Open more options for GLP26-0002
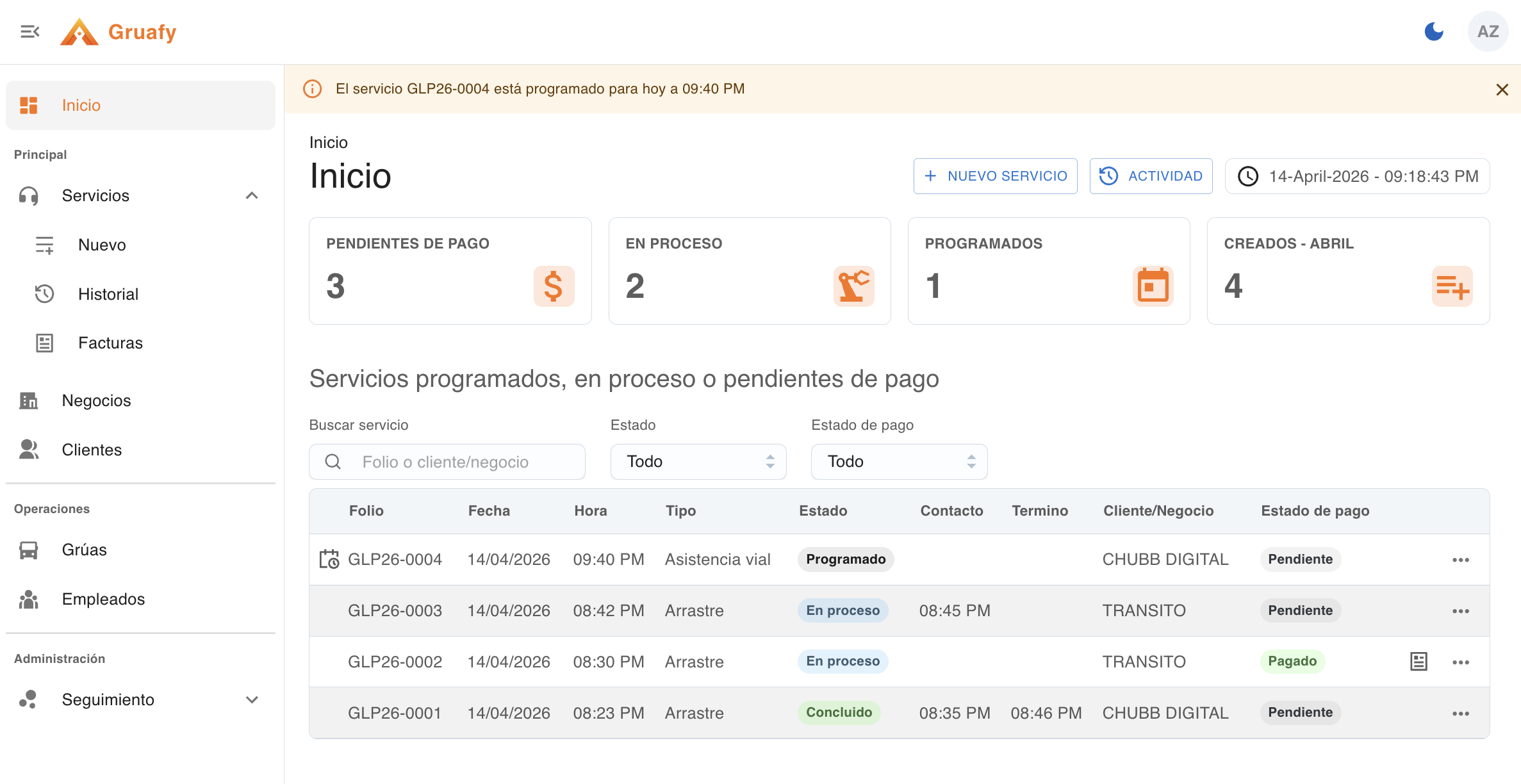This screenshot has width=1521, height=784. (1461, 662)
